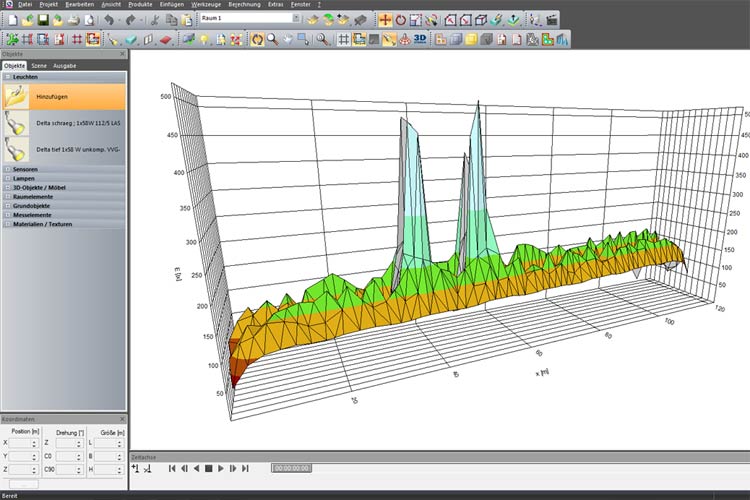
Task: Paste from clipboard icon
Action: pyautogui.click(x=187, y=20)
